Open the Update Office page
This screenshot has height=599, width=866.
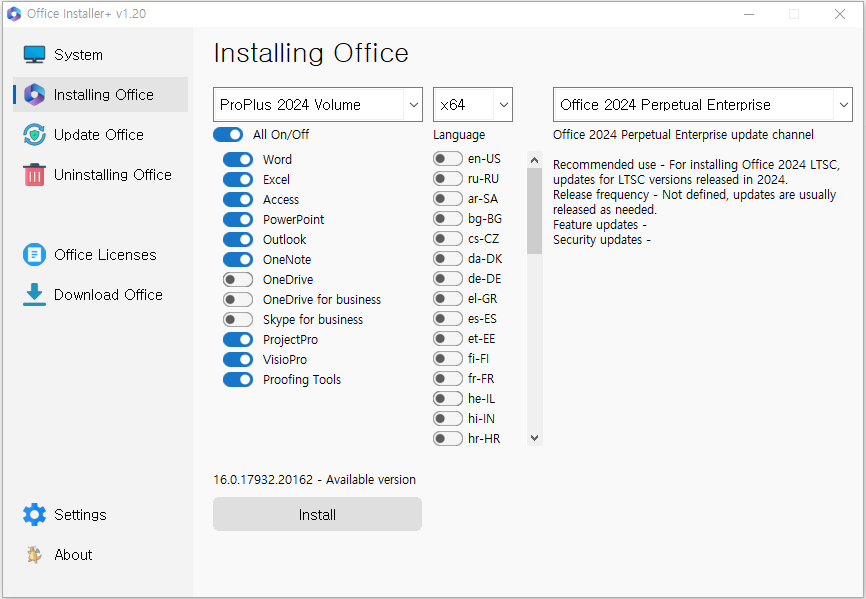tap(101, 135)
